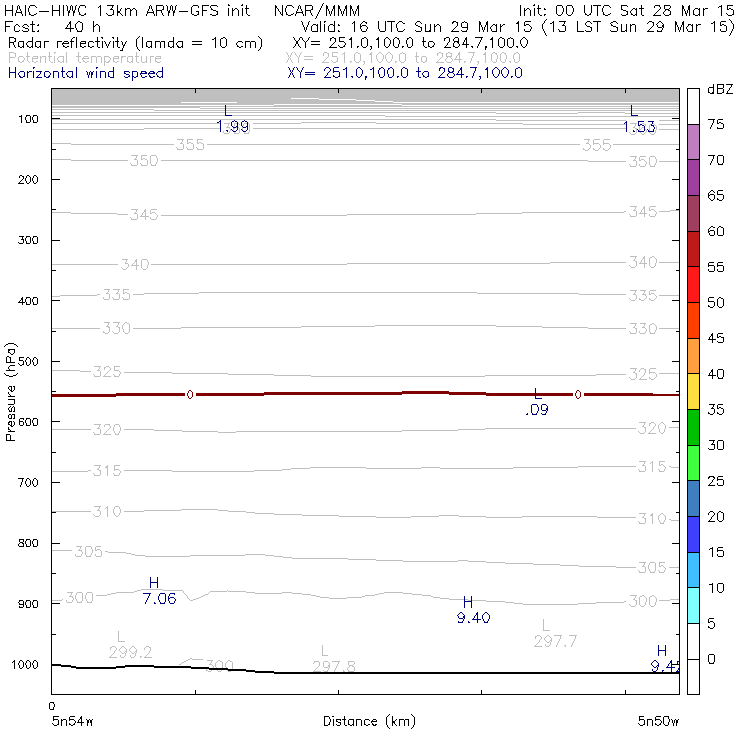The image size is (740, 740).
Task: Click the '200' pressure tick label
Action: [28, 180]
